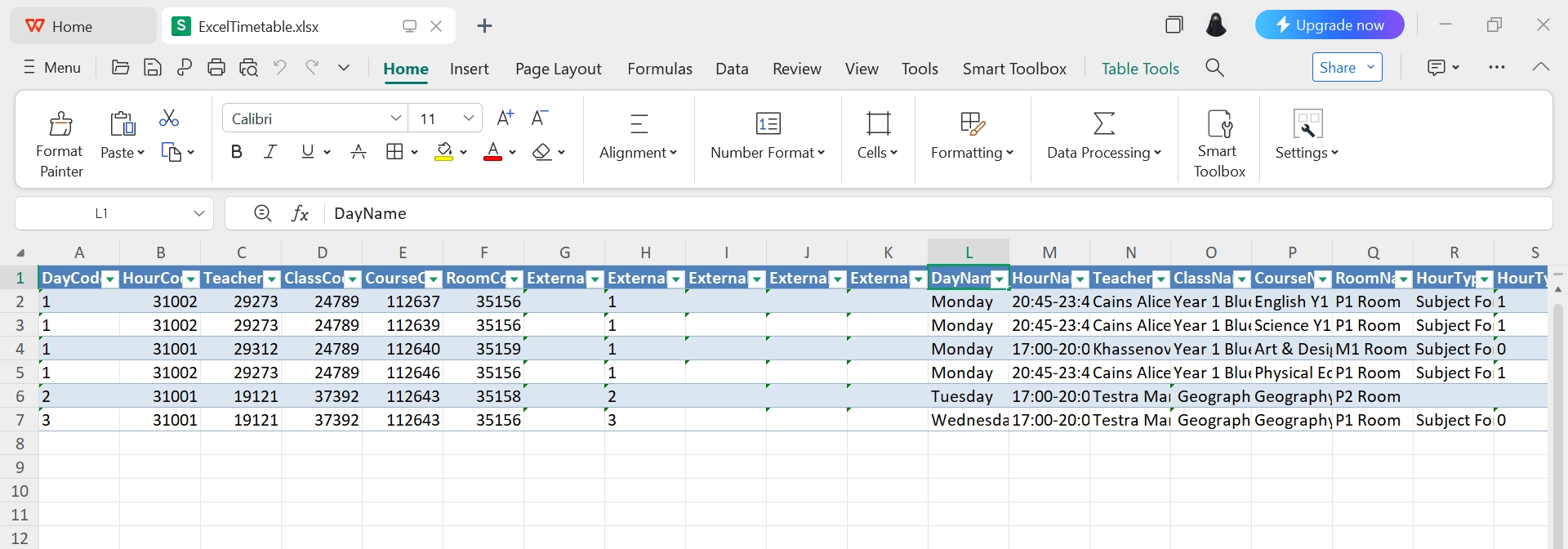1568x549 pixels.
Task: Apply the yellow fill color swatch
Action: coord(443,152)
